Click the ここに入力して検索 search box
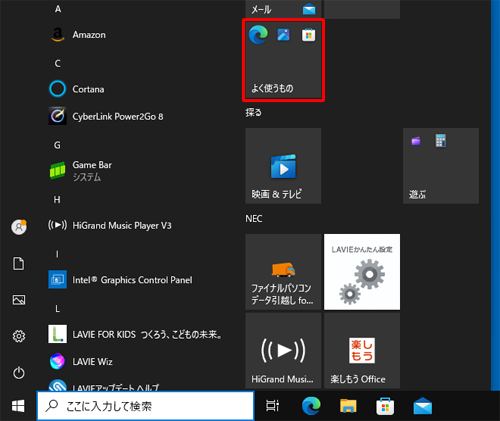Image resolution: width=500 pixels, height=421 pixels. 145,406
